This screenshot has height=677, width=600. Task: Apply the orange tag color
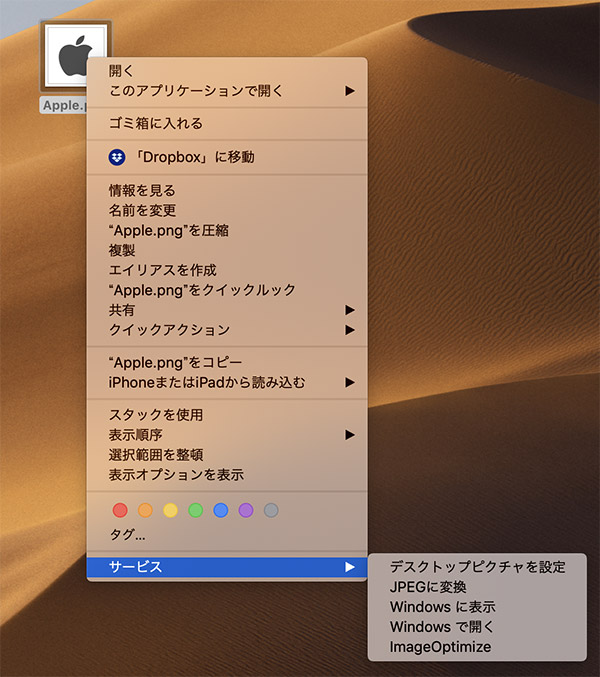coord(145,510)
